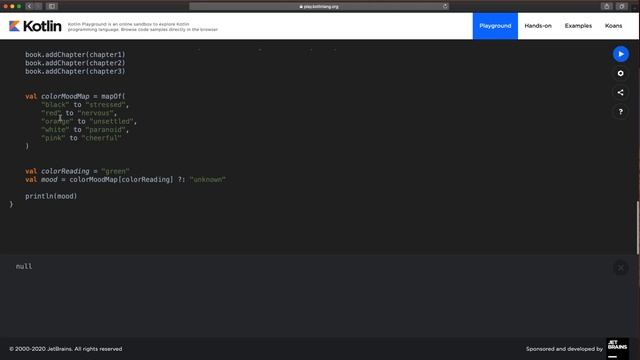The width and height of the screenshot is (640, 360).
Task: Click the "unknown" string literal
Action: (x=207, y=180)
